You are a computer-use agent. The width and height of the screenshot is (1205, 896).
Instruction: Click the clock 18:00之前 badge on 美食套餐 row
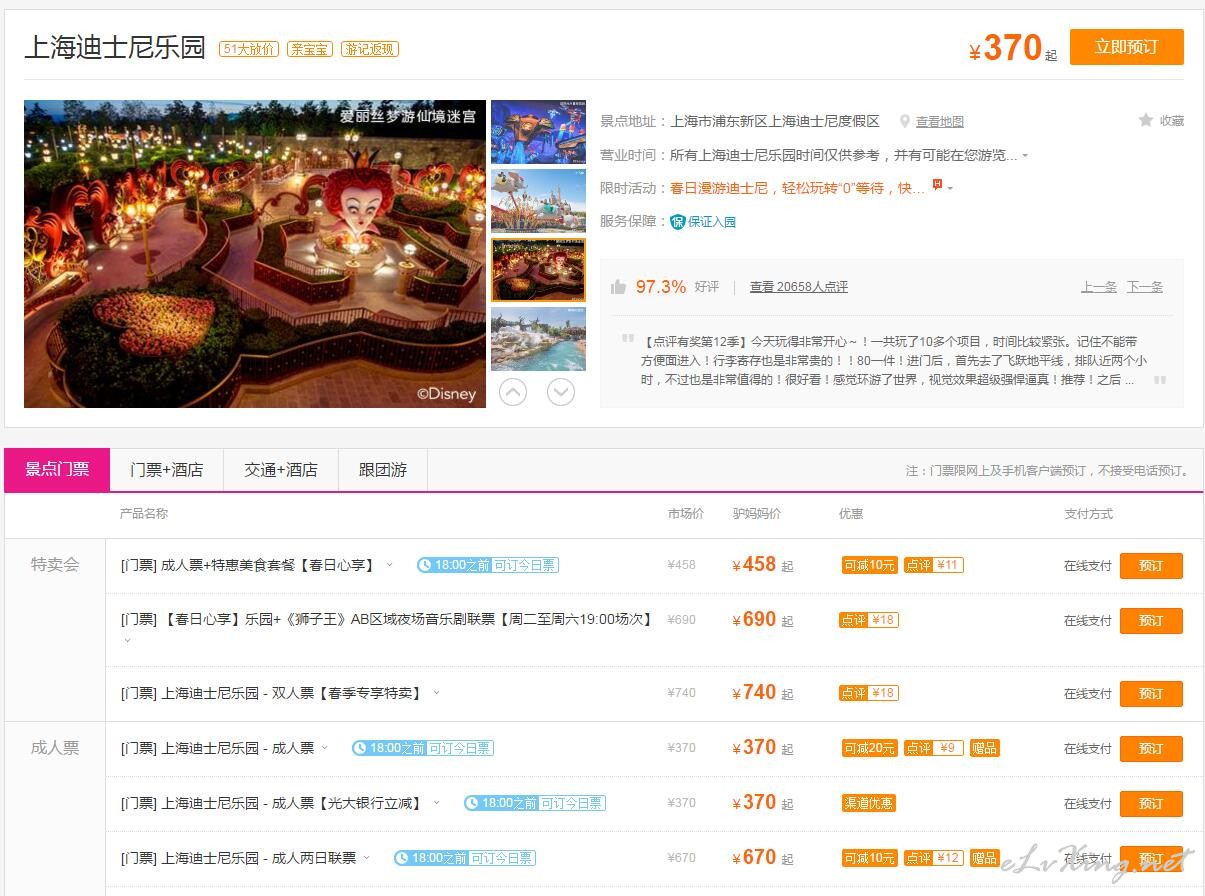click(x=488, y=565)
